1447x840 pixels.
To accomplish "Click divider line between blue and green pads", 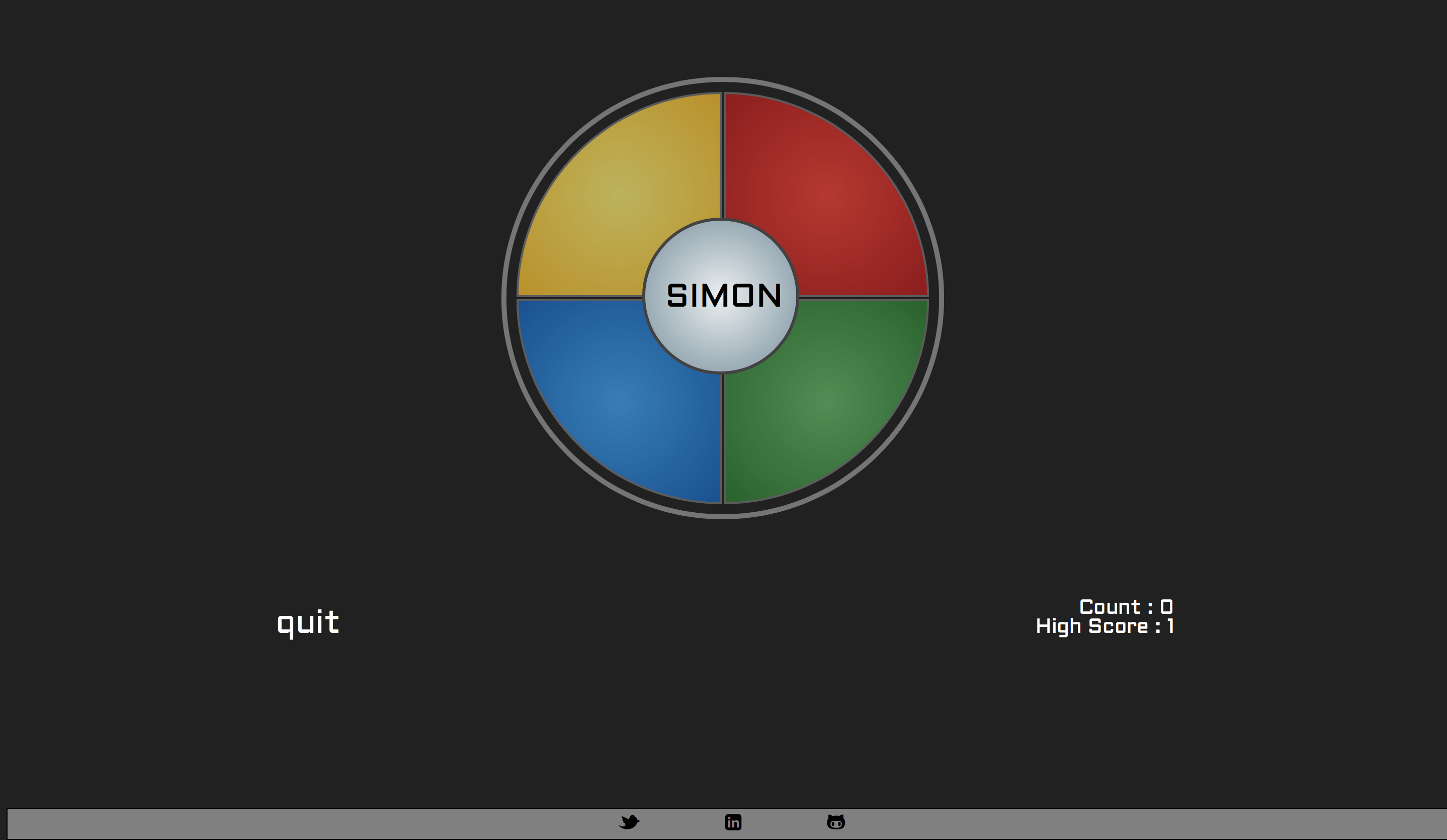I will click(x=722, y=439).
